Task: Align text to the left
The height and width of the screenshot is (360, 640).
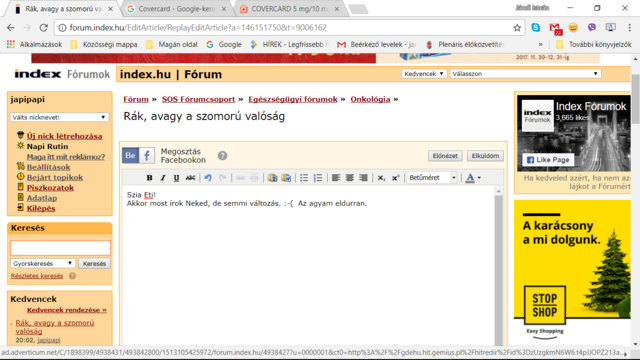Action: (x=336, y=178)
